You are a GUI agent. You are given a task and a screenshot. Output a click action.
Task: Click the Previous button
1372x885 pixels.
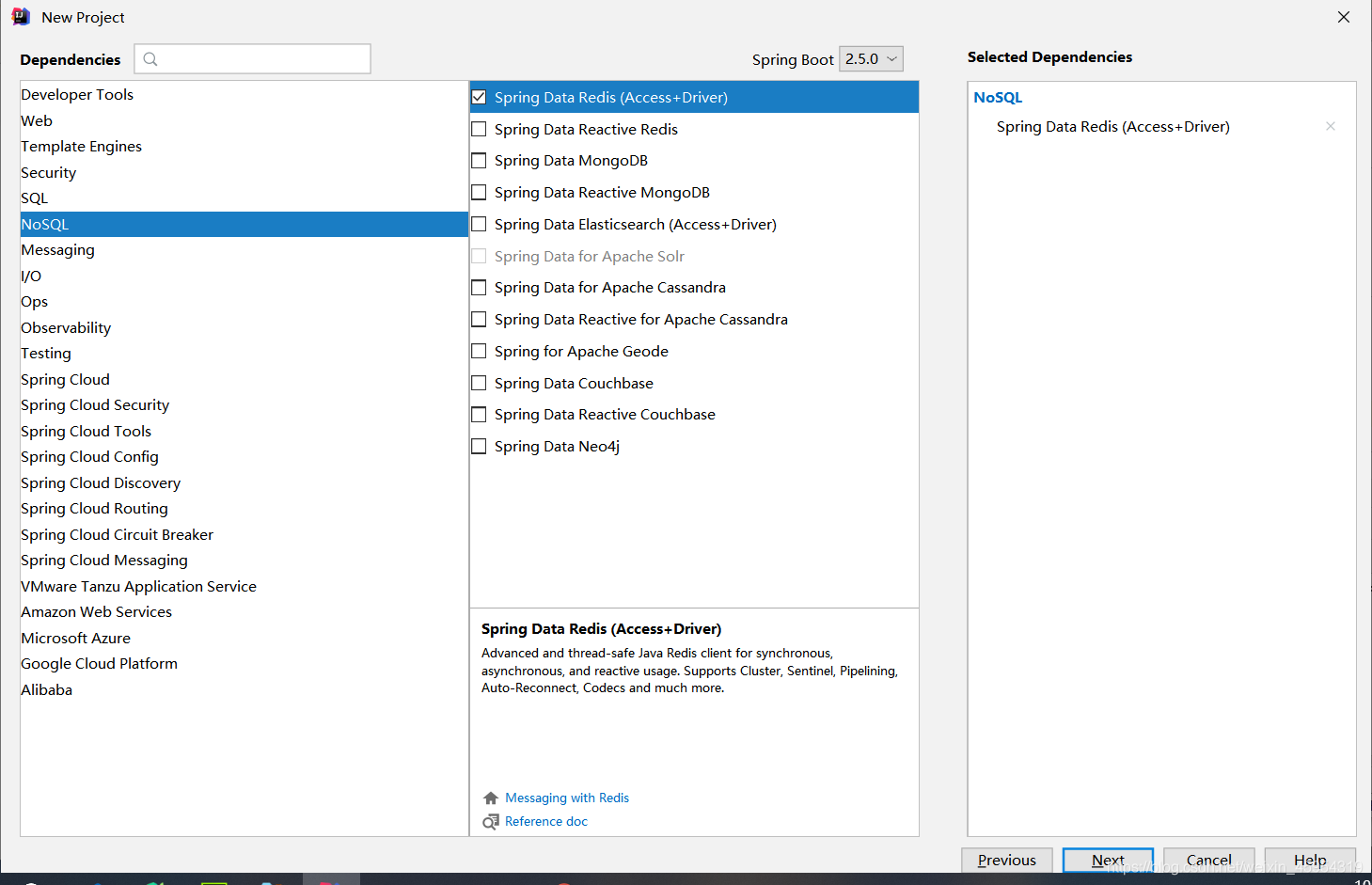coord(1007,860)
